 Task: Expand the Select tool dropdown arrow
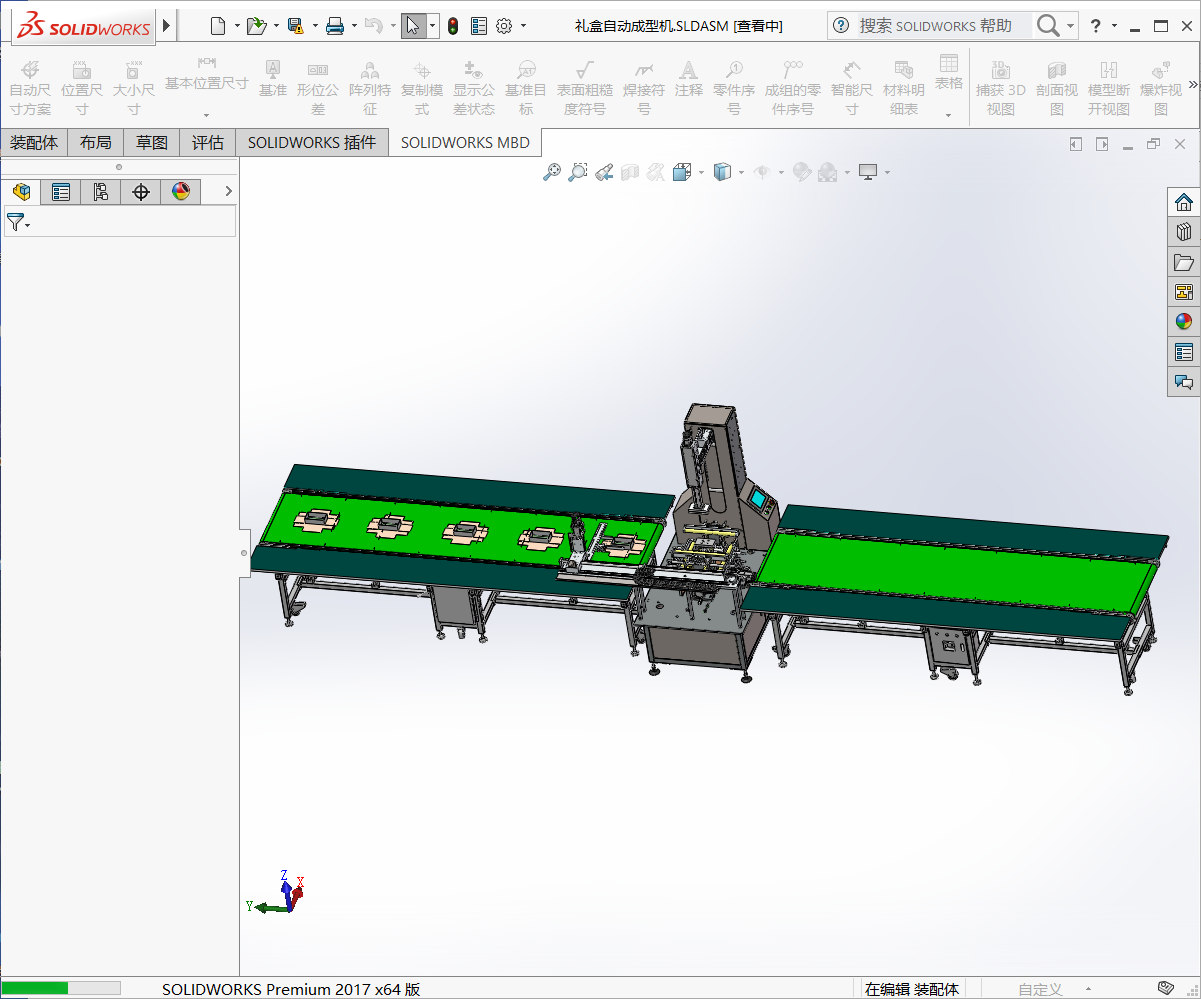[432, 26]
